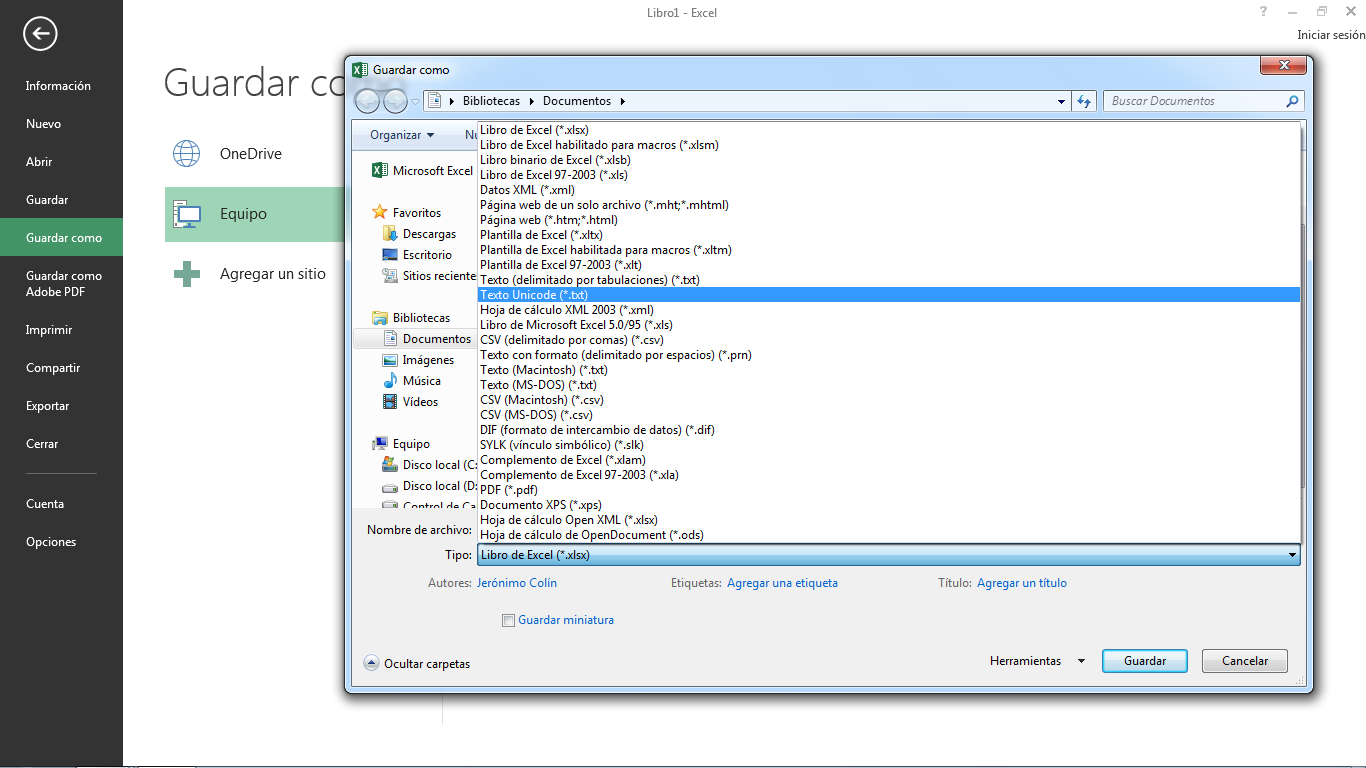Click the help question mark icon
The width and height of the screenshot is (1366, 768).
click(x=1264, y=11)
